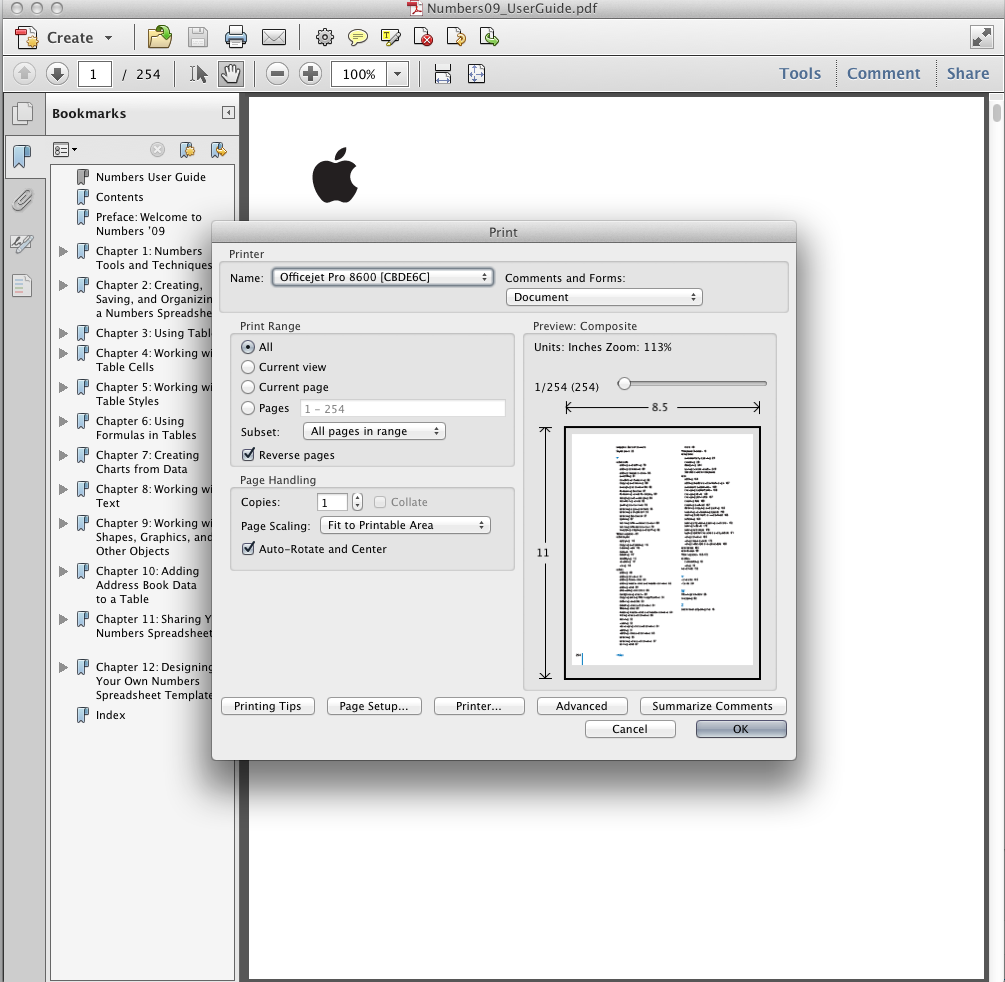This screenshot has height=982, width=1005.
Task: Click the Advanced button
Action: [581, 706]
